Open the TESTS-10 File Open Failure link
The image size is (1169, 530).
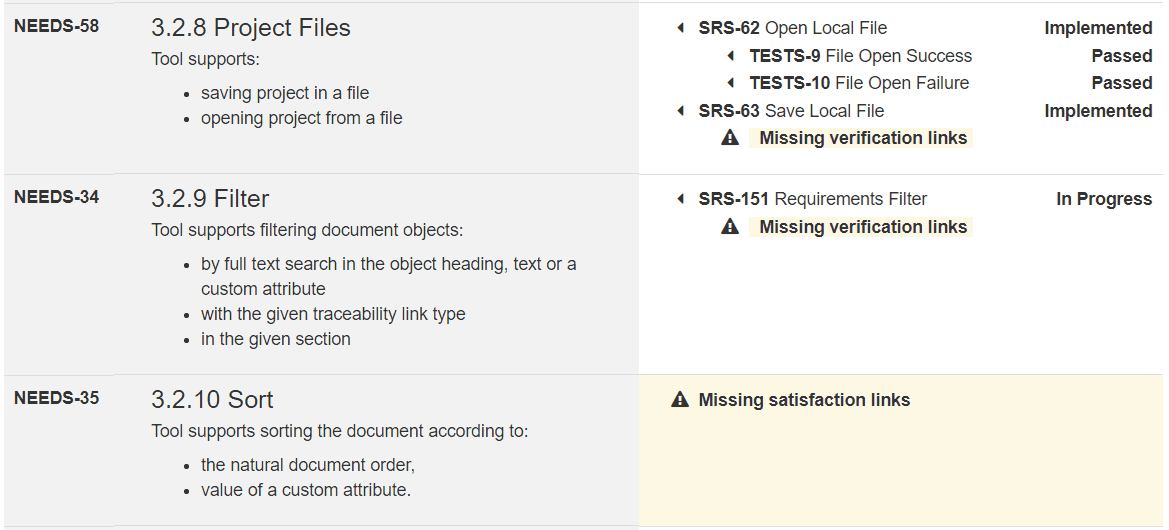click(x=859, y=83)
